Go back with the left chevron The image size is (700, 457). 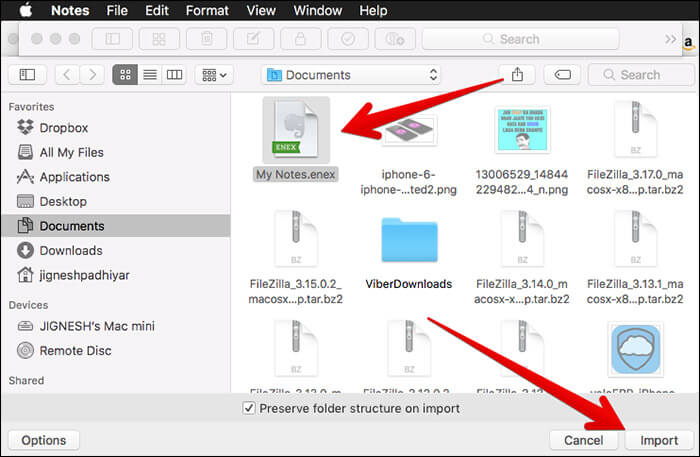(x=67, y=75)
